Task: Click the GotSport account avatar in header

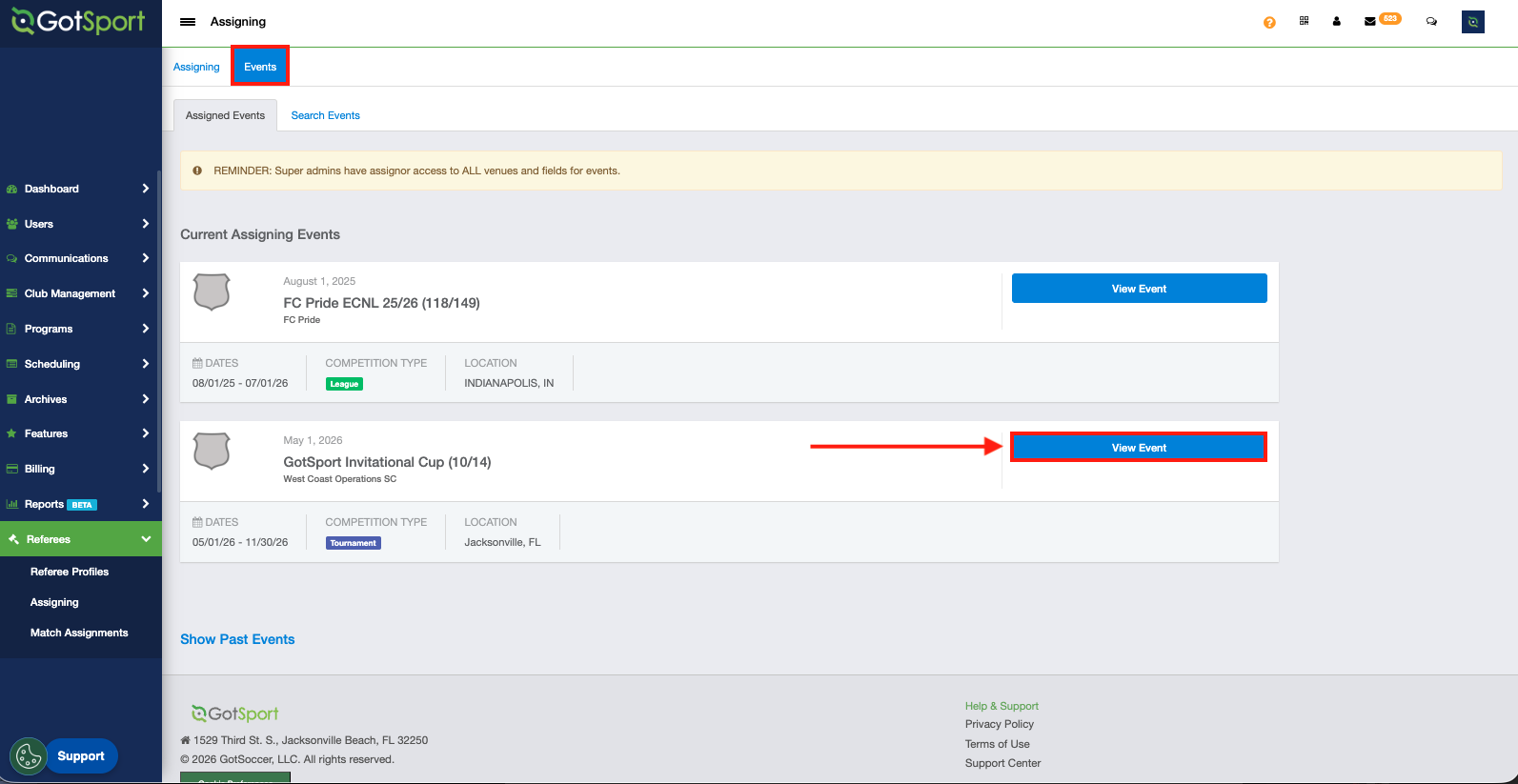Action: 1472,21
